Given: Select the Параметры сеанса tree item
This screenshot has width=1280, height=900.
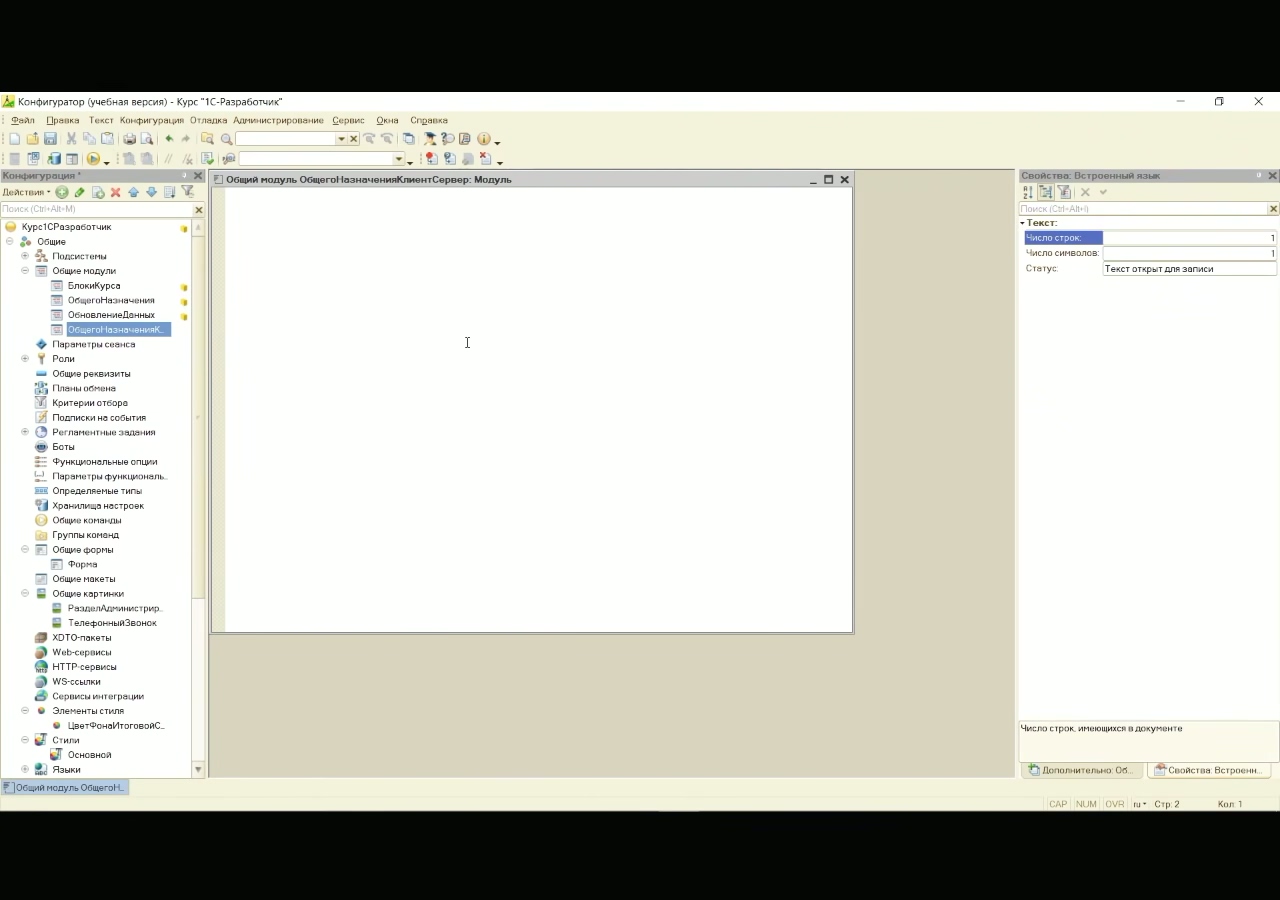Looking at the screenshot, I should click(x=94, y=344).
